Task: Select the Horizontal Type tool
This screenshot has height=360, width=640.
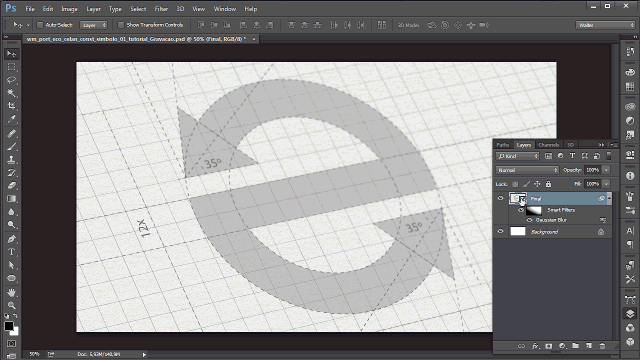Action: click(11, 252)
